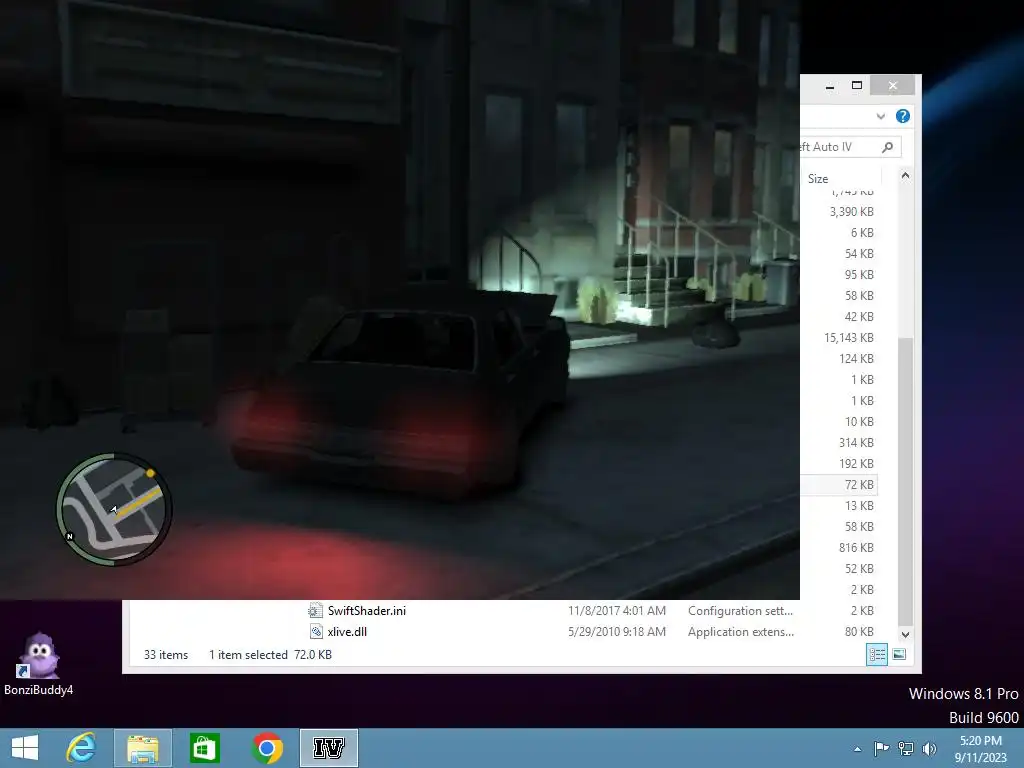Switch to GTA IV taskbar icon
1024x768 pixels.
pyautogui.click(x=328, y=748)
